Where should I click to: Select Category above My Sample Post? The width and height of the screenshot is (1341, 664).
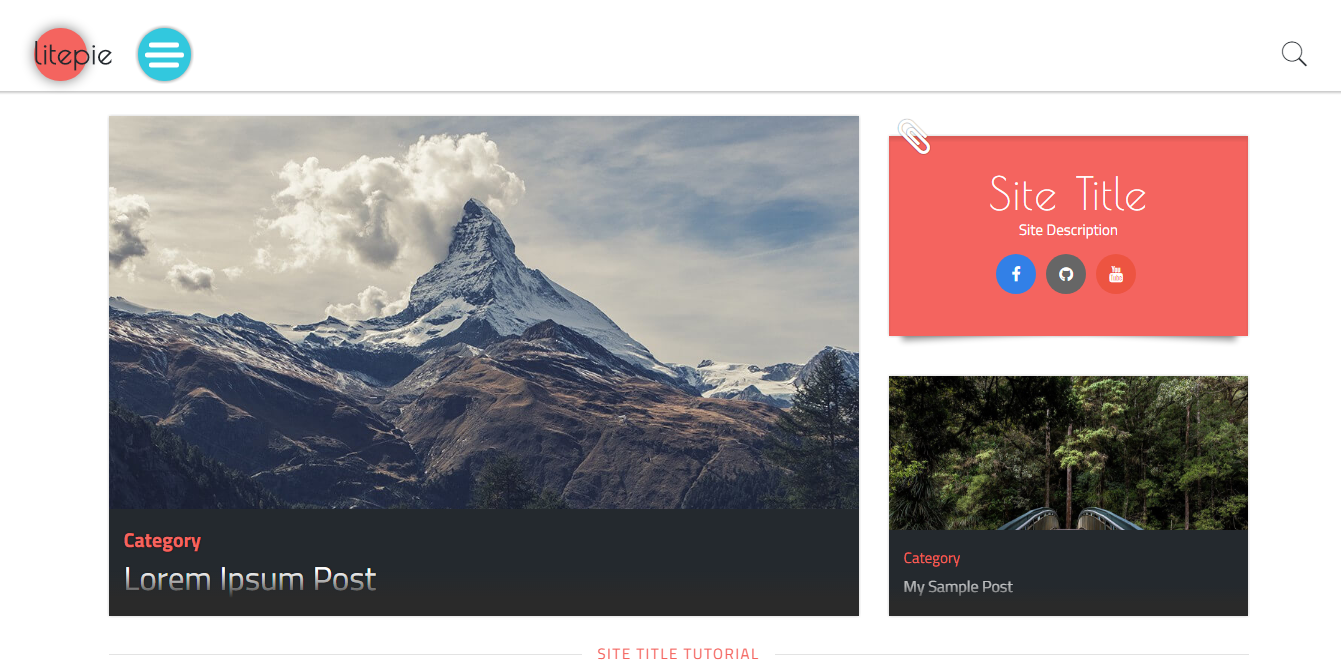coord(931,558)
